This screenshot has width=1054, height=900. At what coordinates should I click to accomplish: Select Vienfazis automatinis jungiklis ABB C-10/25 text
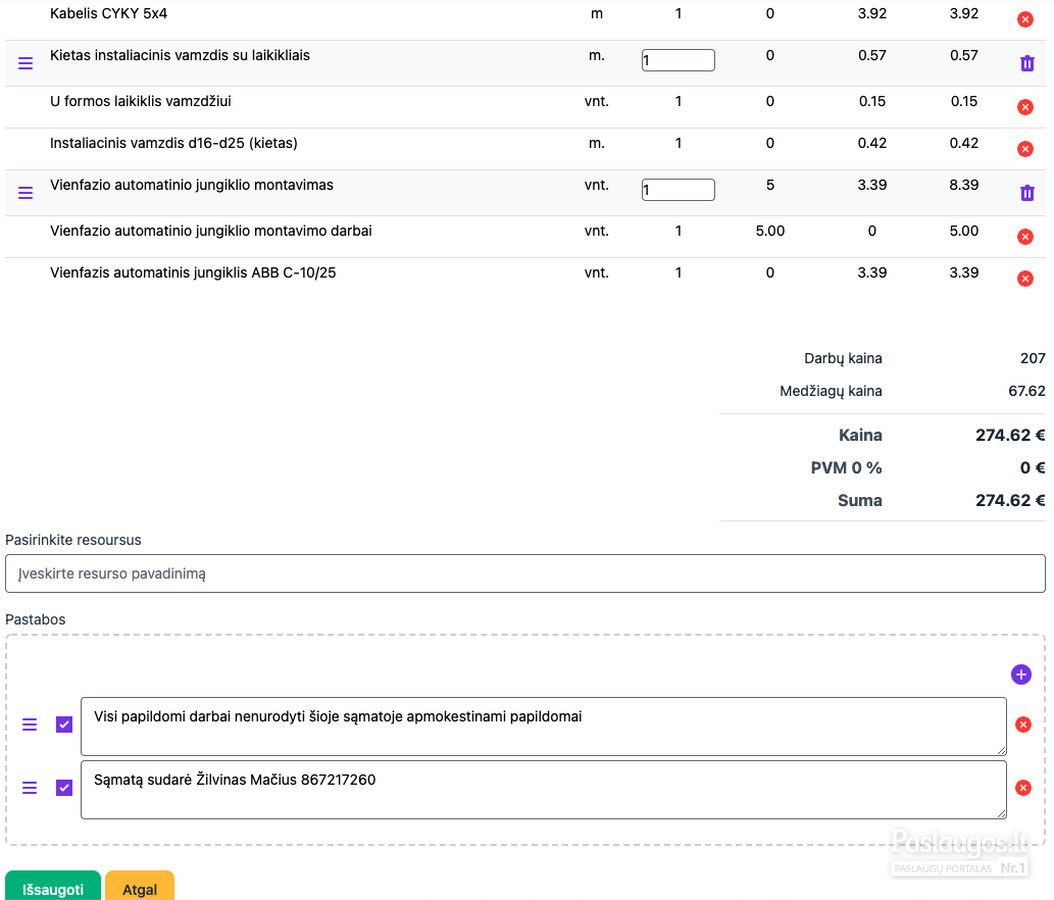193,273
